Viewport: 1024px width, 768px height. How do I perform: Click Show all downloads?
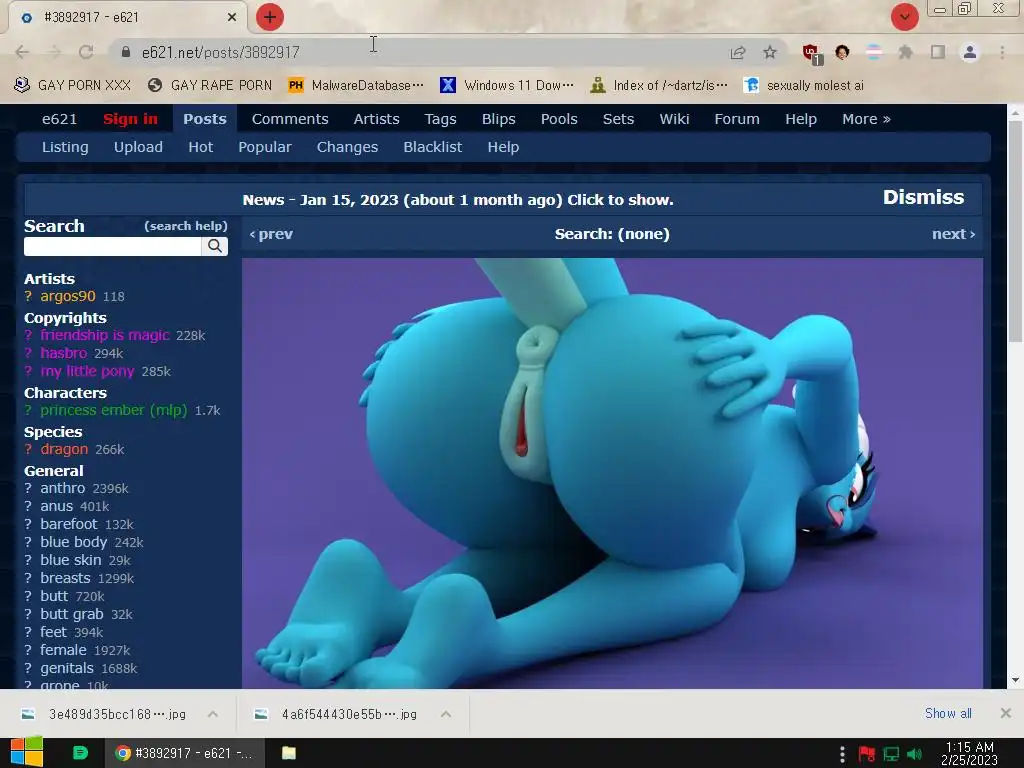pyautogui.click(x=948, y=713)
